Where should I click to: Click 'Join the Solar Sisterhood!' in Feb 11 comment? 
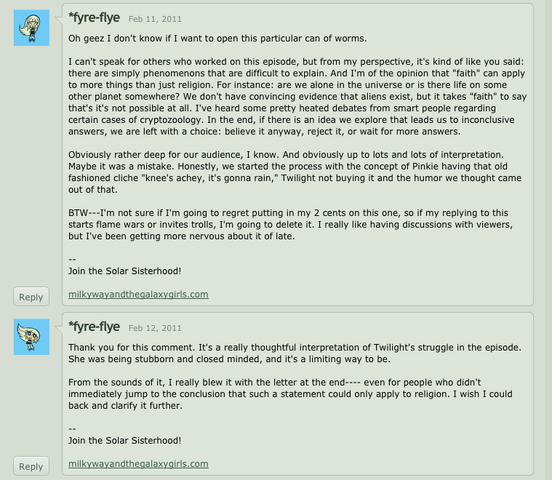[125, 271]
